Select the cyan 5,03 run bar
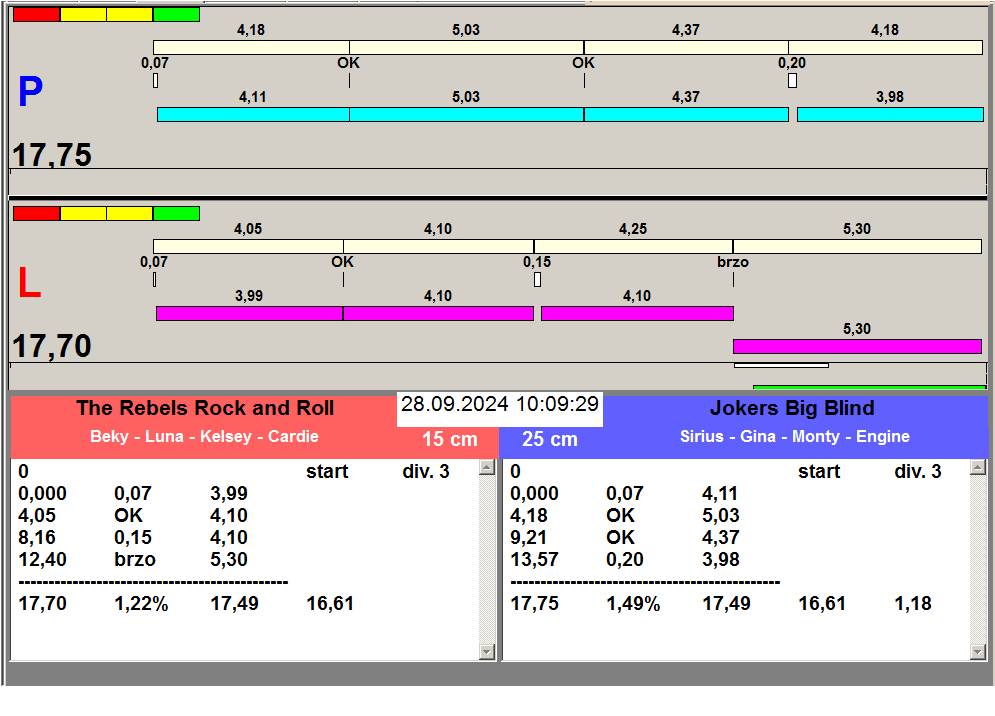 pyautogui.click(x=466, y=115)
